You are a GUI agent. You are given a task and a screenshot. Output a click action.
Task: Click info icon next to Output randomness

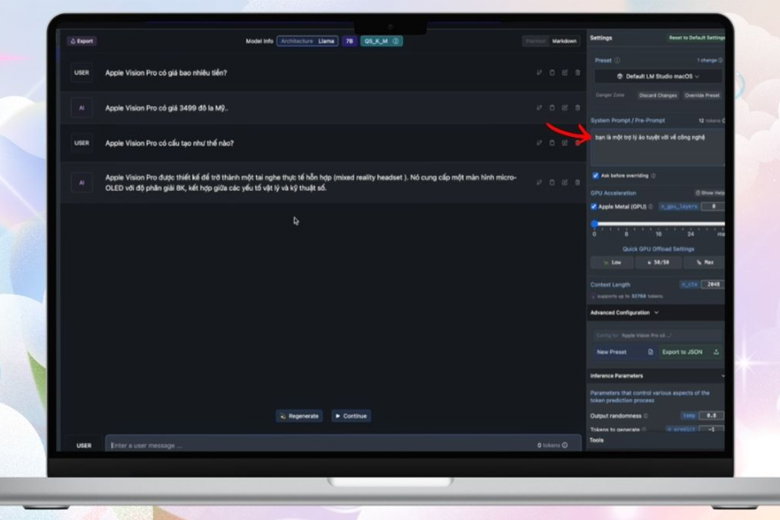click(x=646, y=416)
